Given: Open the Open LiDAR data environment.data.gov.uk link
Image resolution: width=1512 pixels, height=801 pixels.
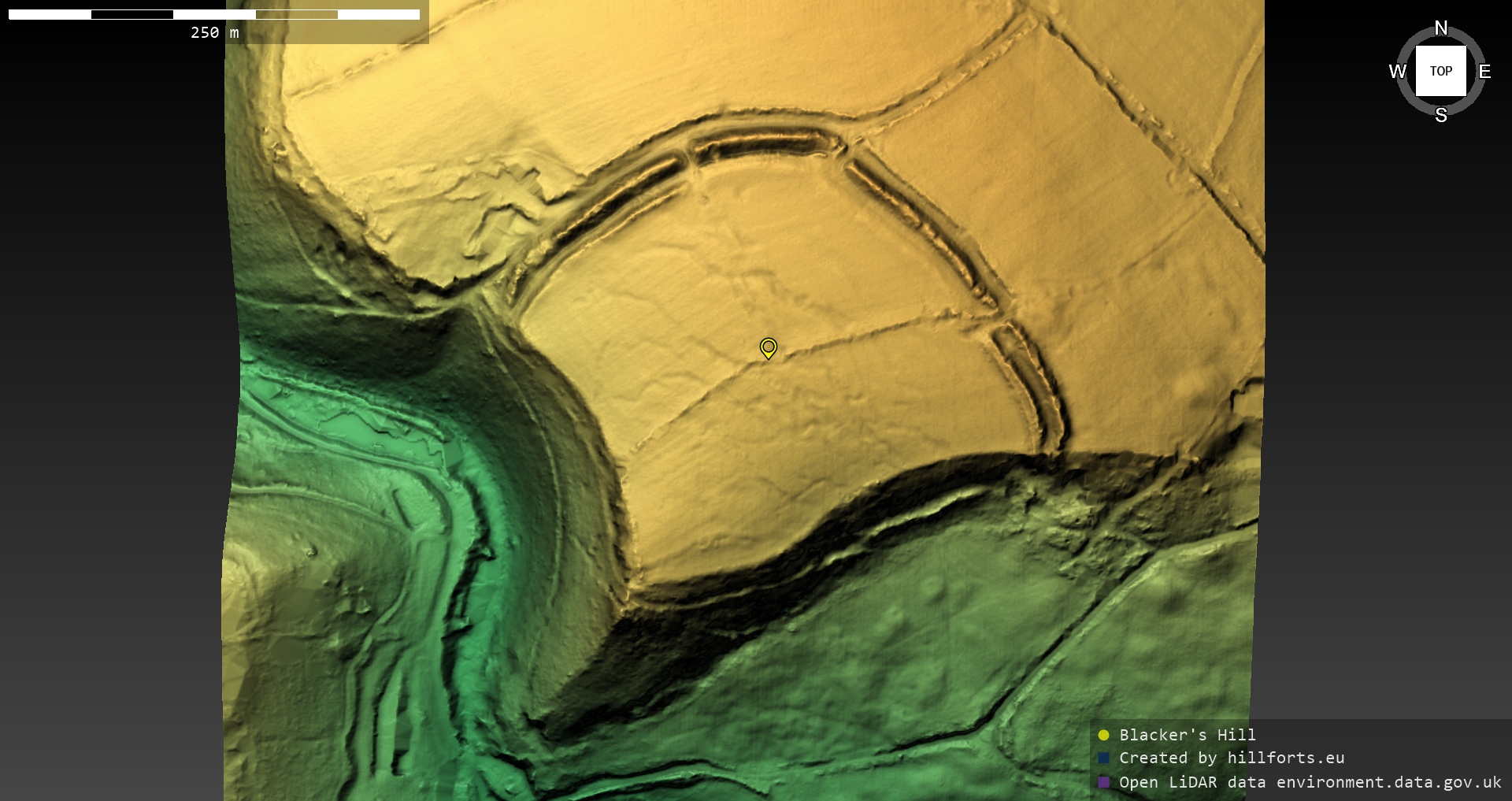Looking at the screenshot, I should click(1310, 782).
